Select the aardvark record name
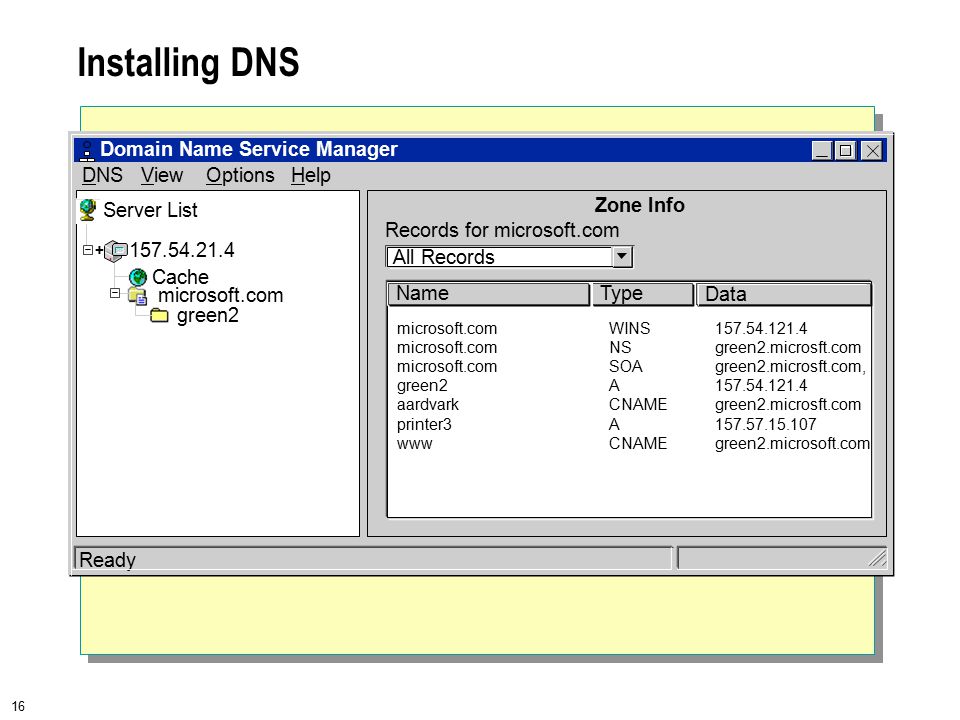Screen dimensions: 960x720 coord(427,405)
